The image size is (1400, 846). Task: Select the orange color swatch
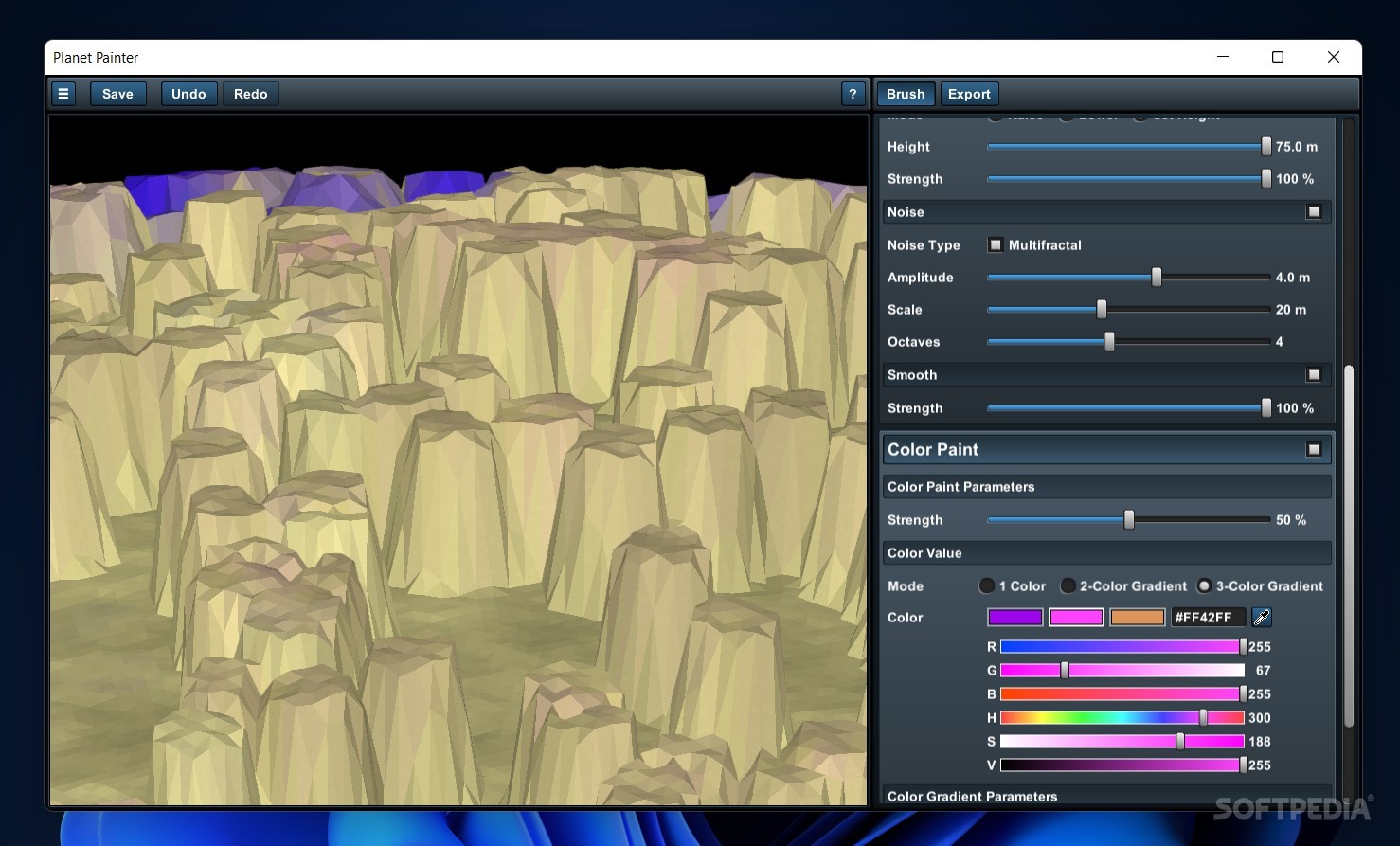[x=1137, y=618]
